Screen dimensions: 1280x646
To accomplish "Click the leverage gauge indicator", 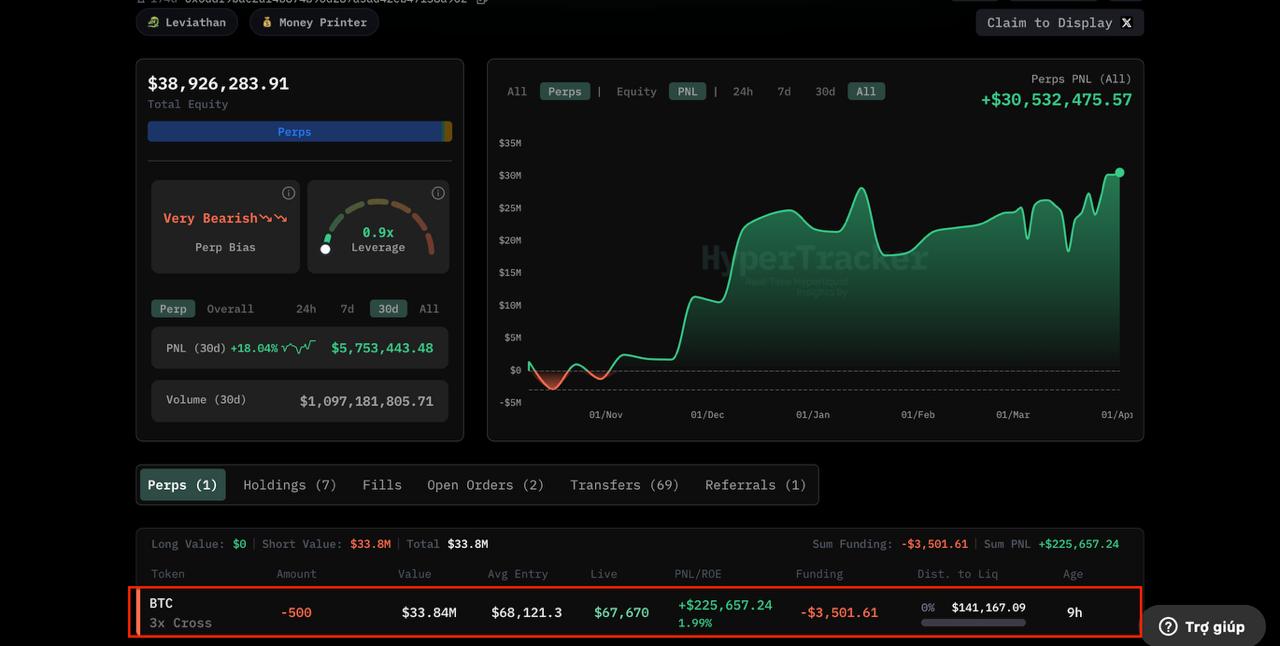I will (x=325, y=248).
